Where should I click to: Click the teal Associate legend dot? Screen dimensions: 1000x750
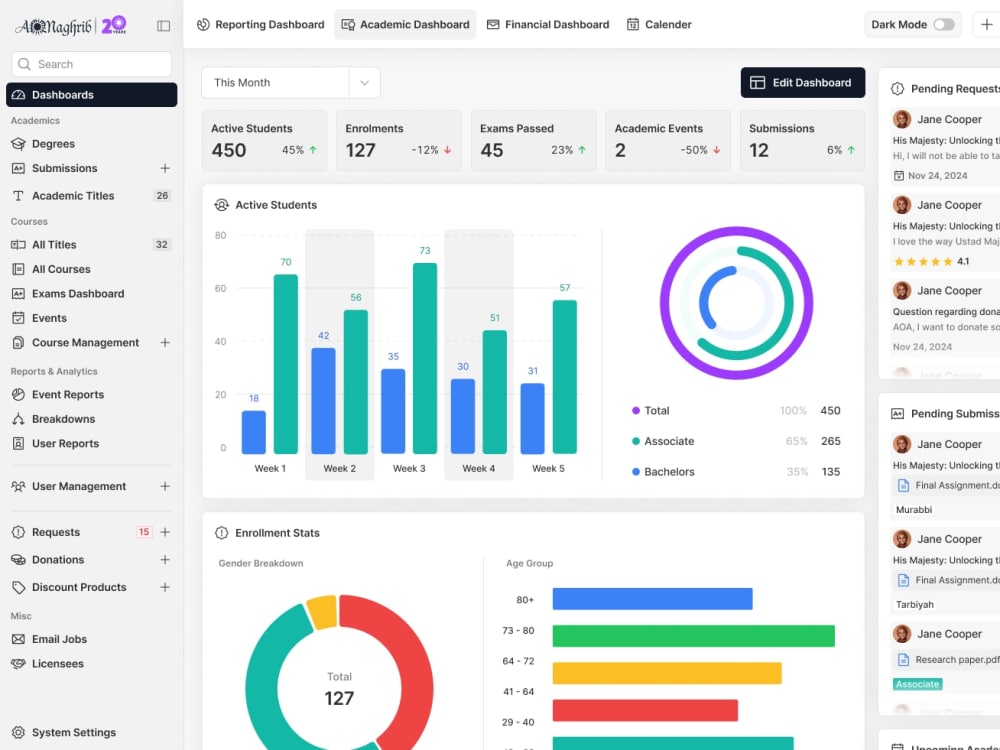coord(636,441)
